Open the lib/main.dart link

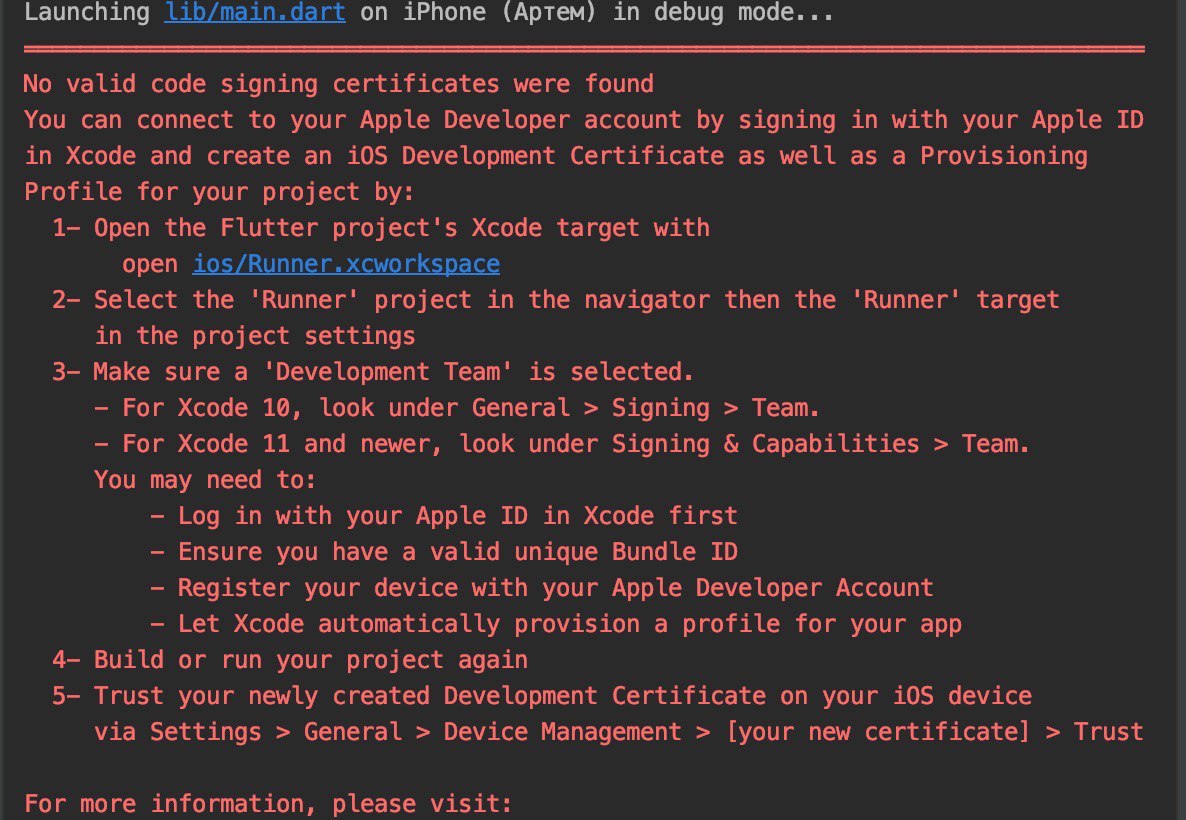pos(255,12)
